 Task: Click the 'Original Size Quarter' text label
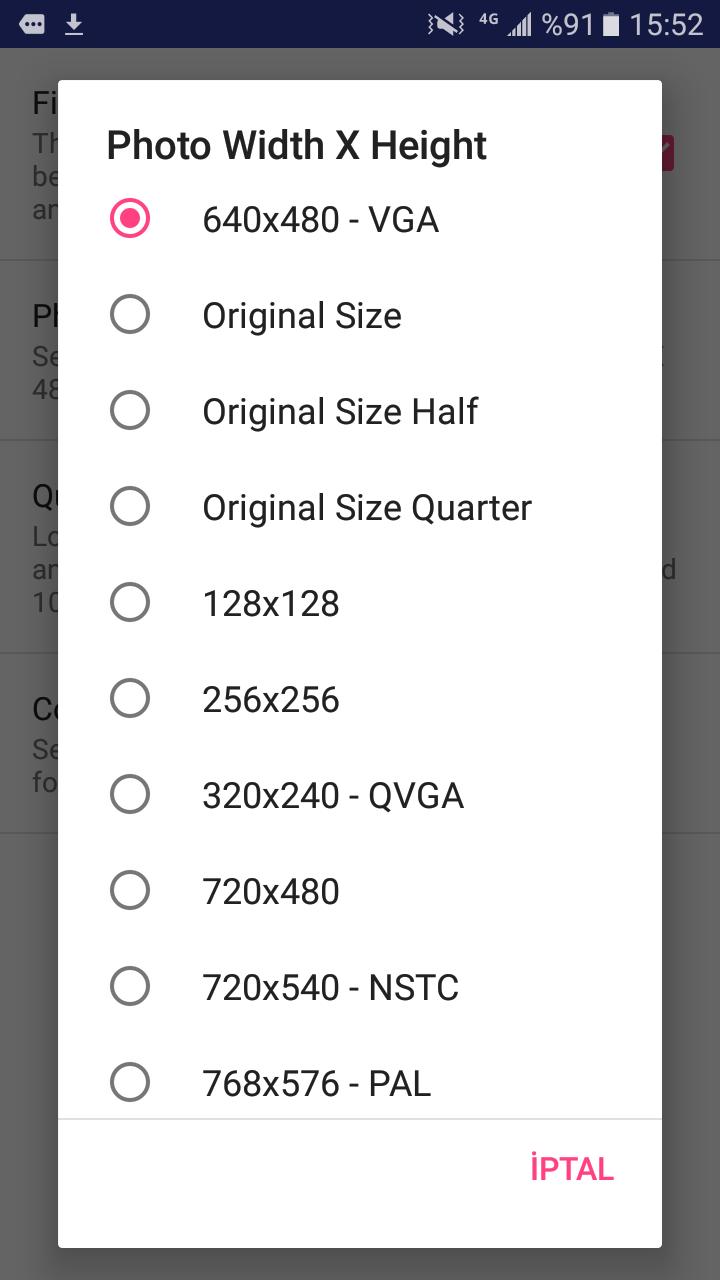(x=367, y=507)
